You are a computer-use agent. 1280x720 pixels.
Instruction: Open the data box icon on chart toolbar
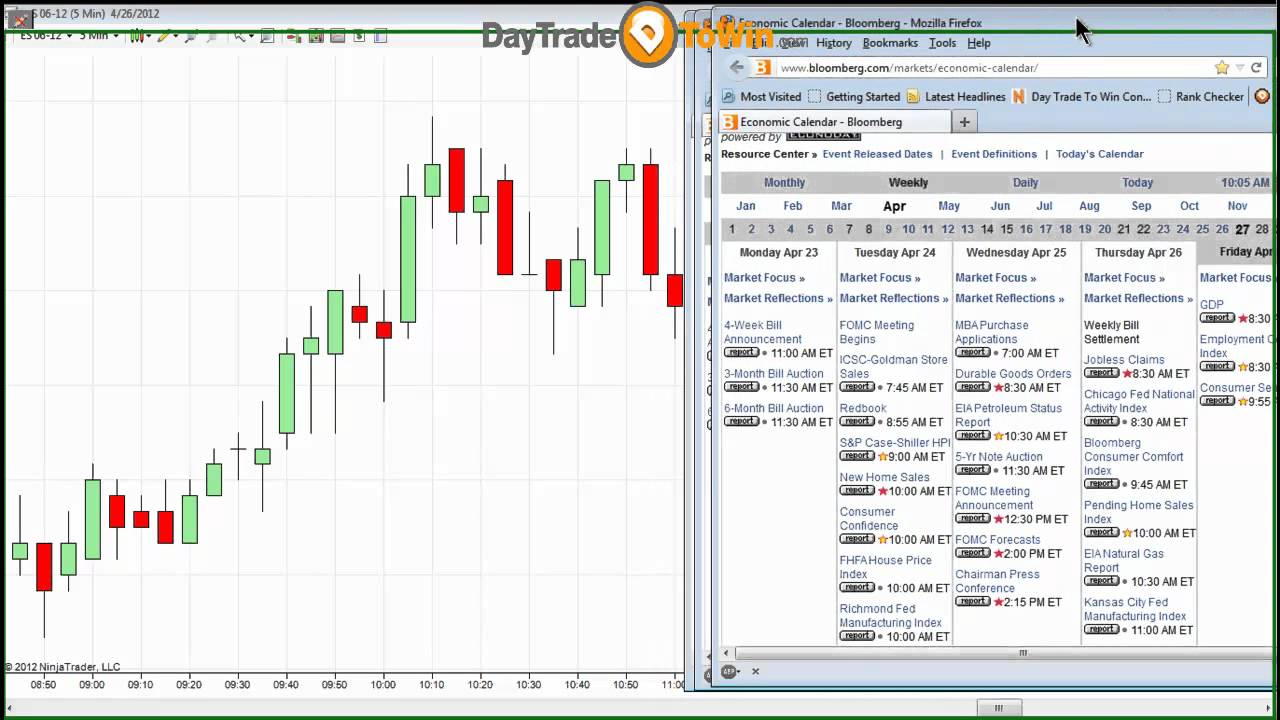267,36
